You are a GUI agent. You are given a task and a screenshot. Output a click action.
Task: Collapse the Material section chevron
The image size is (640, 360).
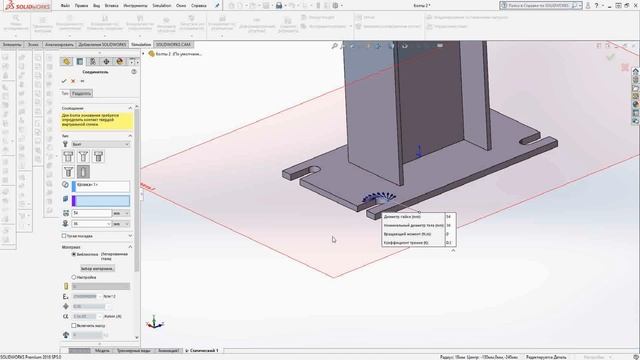[130, 247]
